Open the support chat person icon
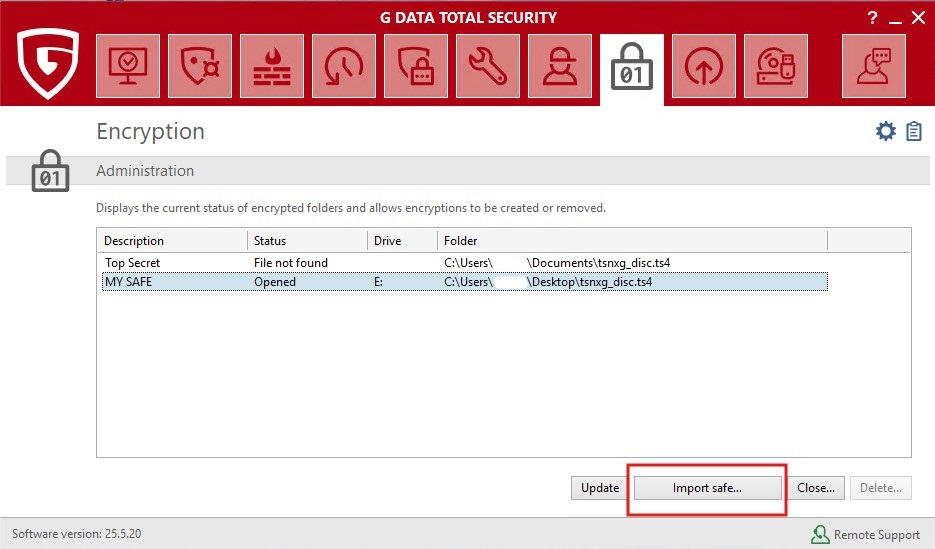The image size is (935, 549). (x=874, y=66)
